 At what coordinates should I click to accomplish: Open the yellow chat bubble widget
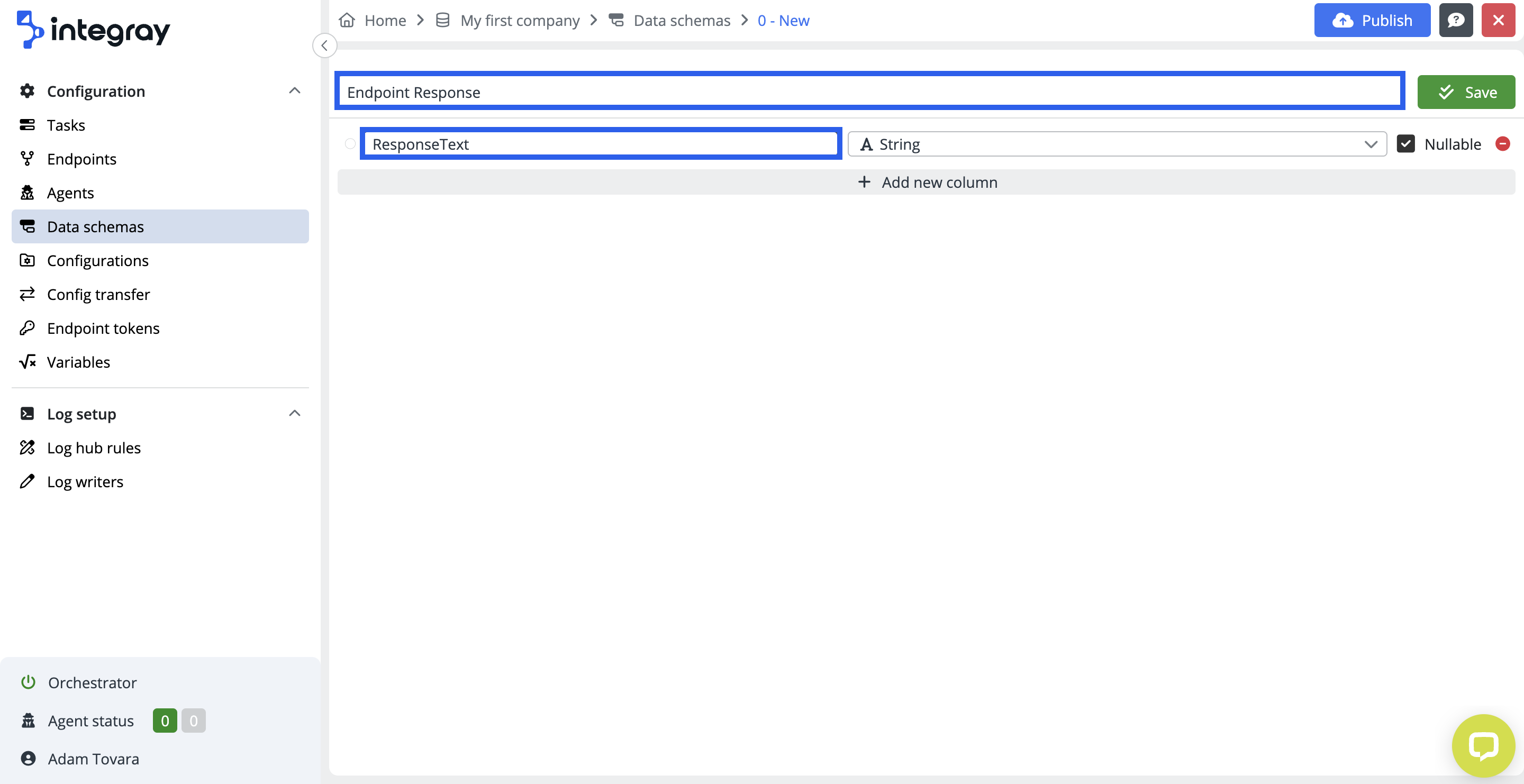[x=1483, y=745]
